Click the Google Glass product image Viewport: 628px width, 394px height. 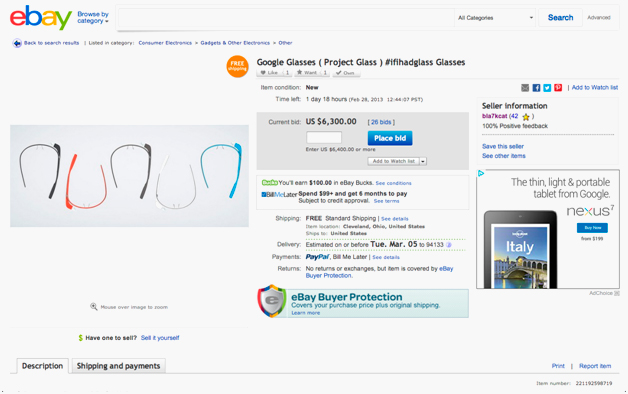[x=129, y=176]
